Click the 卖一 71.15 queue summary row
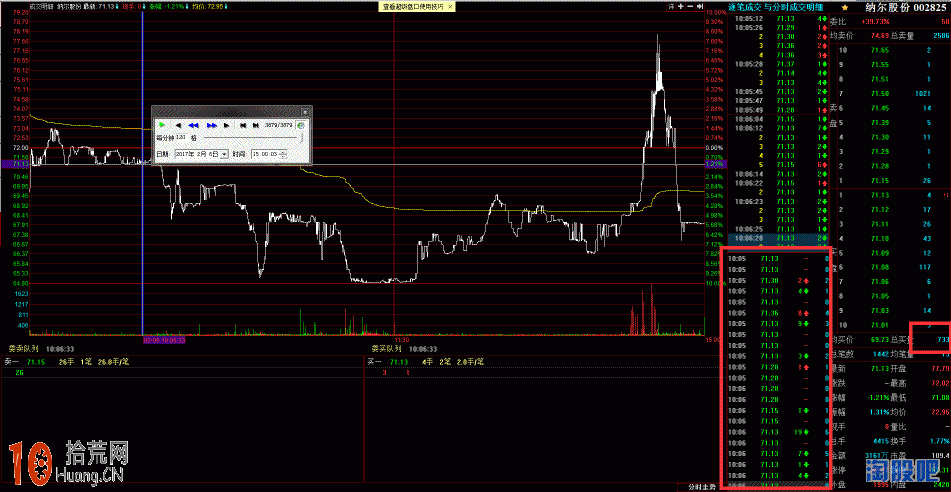This screenshot has width=951, height=492. coord(181,362)
